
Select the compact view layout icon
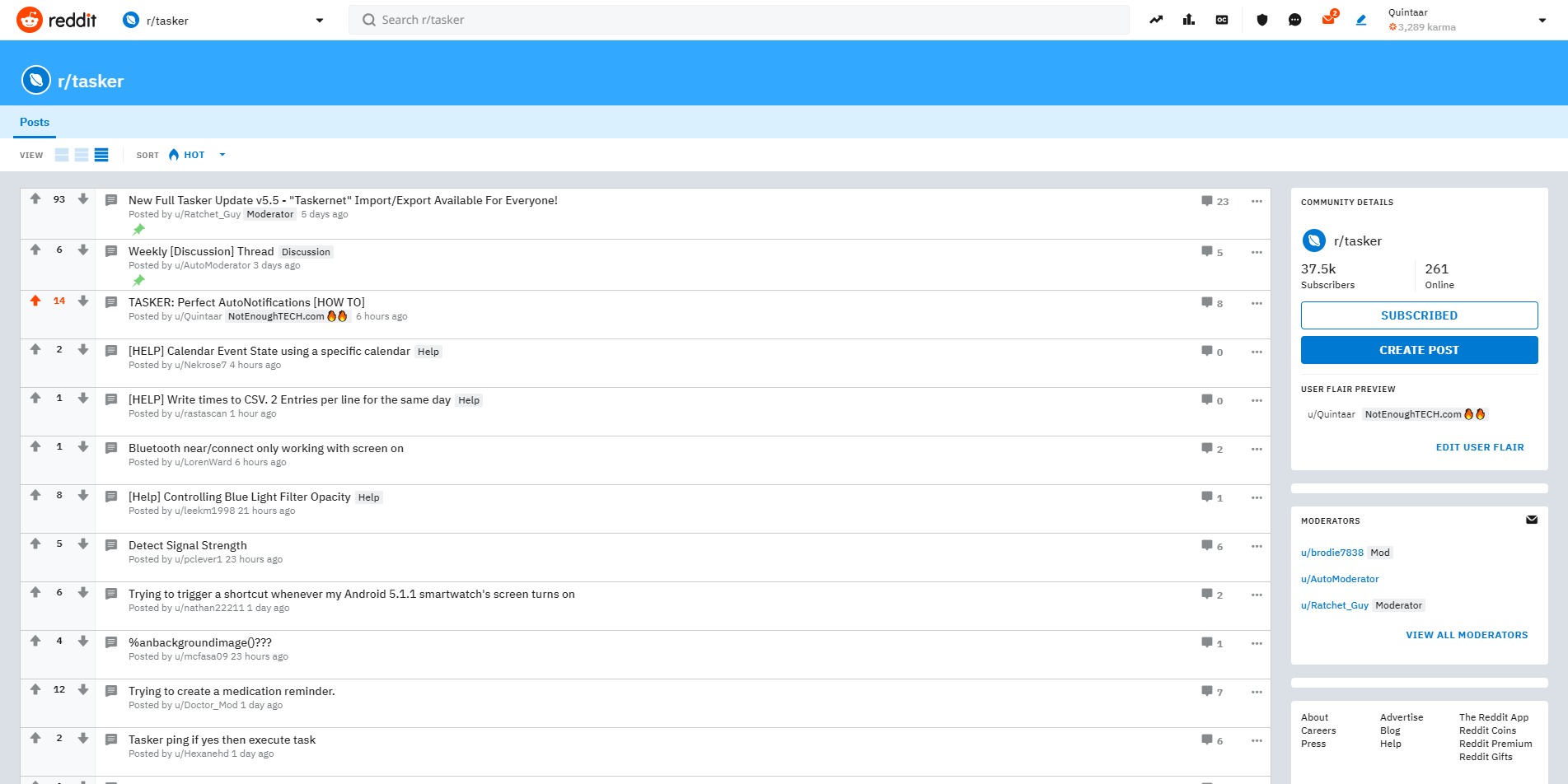101,154
